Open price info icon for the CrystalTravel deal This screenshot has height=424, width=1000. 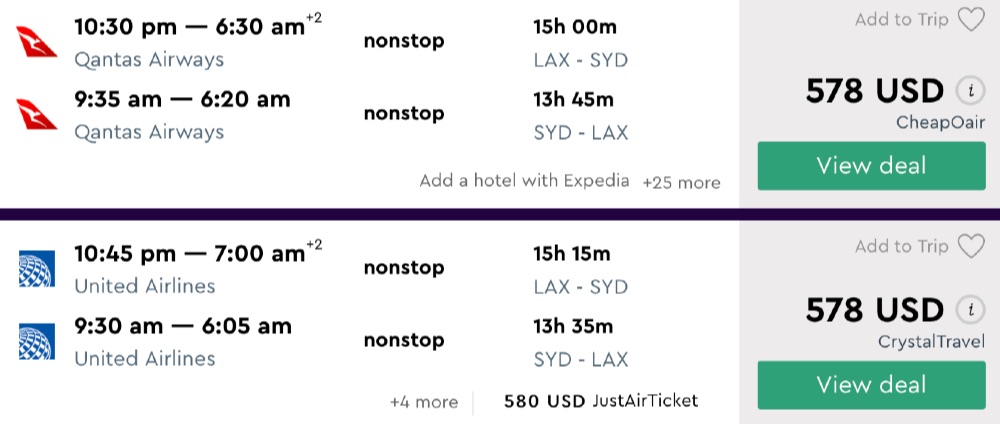tap(967, 310)
